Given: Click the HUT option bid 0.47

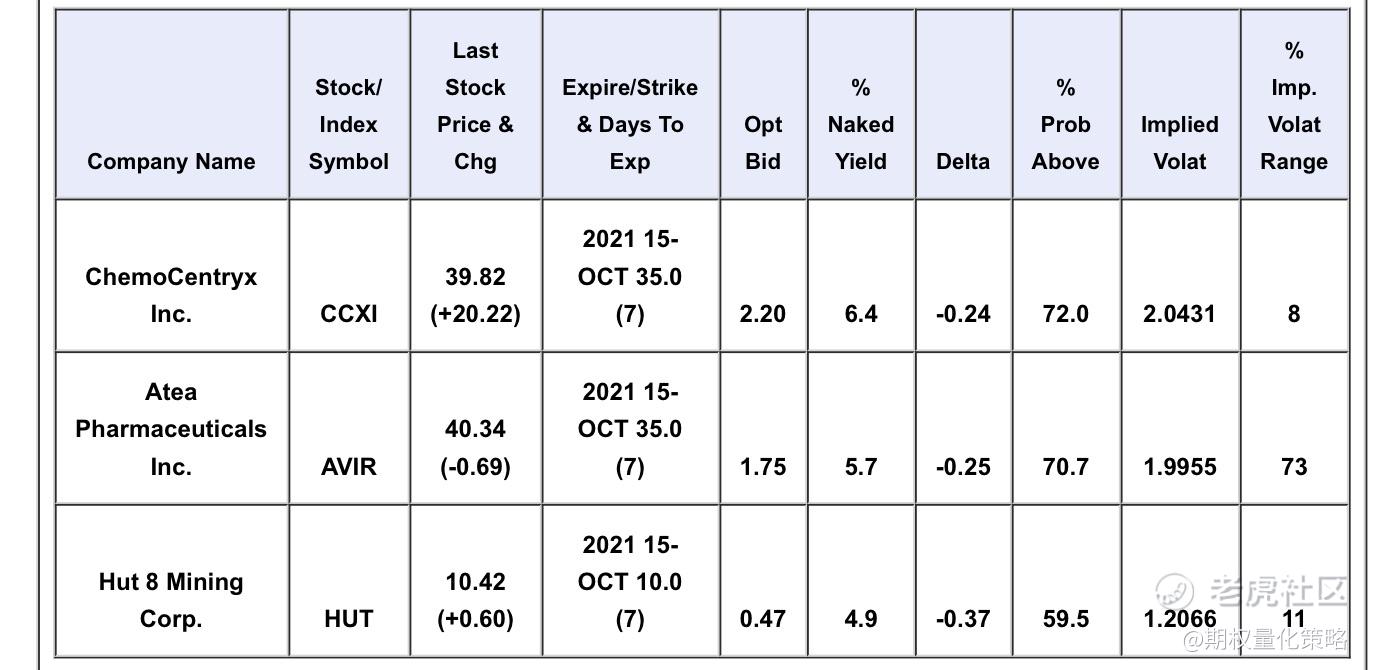Looking at the screenshot, I should [x=763, y=619].
